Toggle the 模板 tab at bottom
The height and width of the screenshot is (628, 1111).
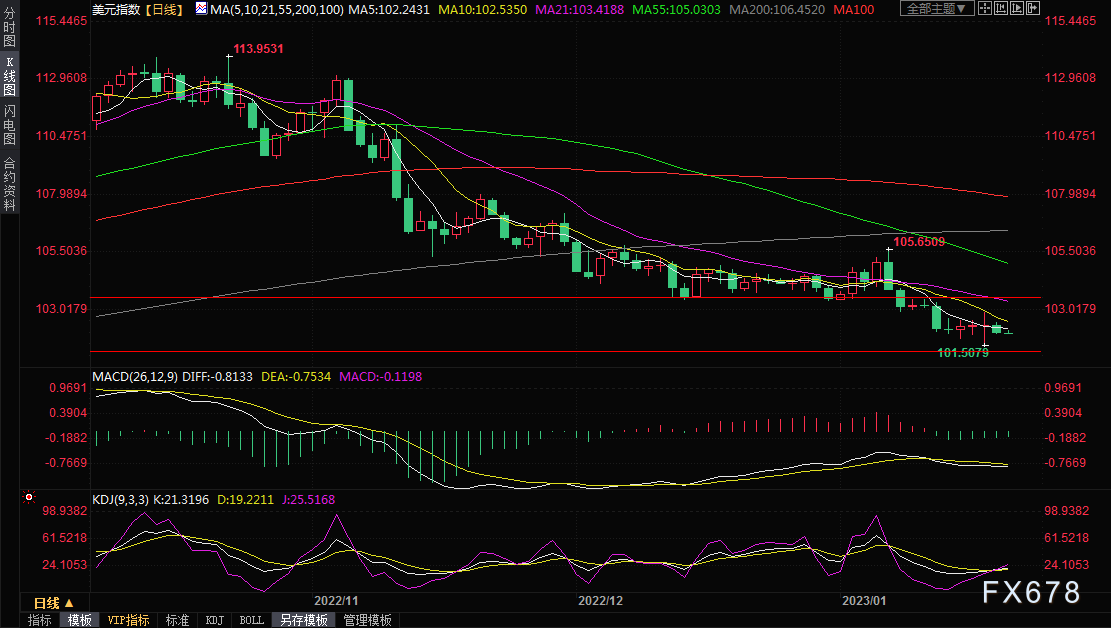79,620
